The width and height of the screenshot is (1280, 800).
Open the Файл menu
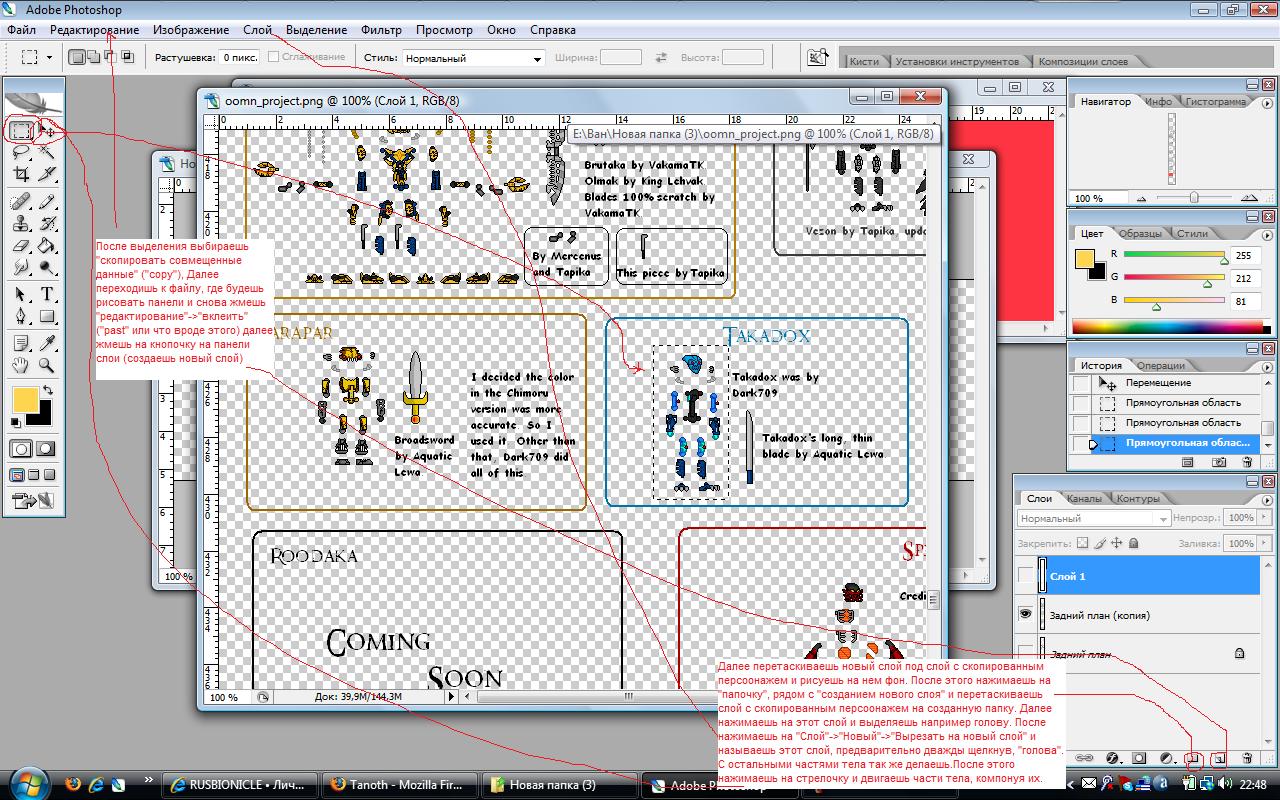[x=21, y=30]
